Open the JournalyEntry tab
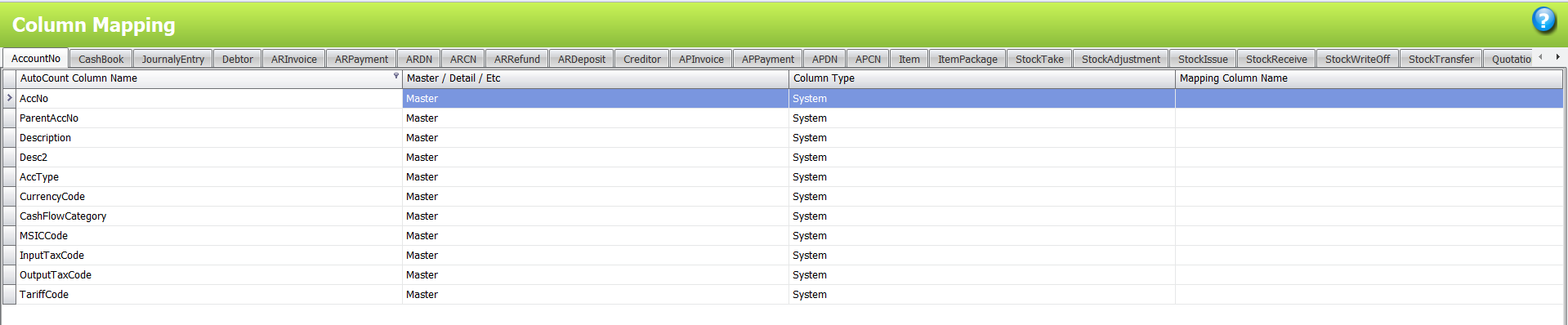 coord(173,59)
